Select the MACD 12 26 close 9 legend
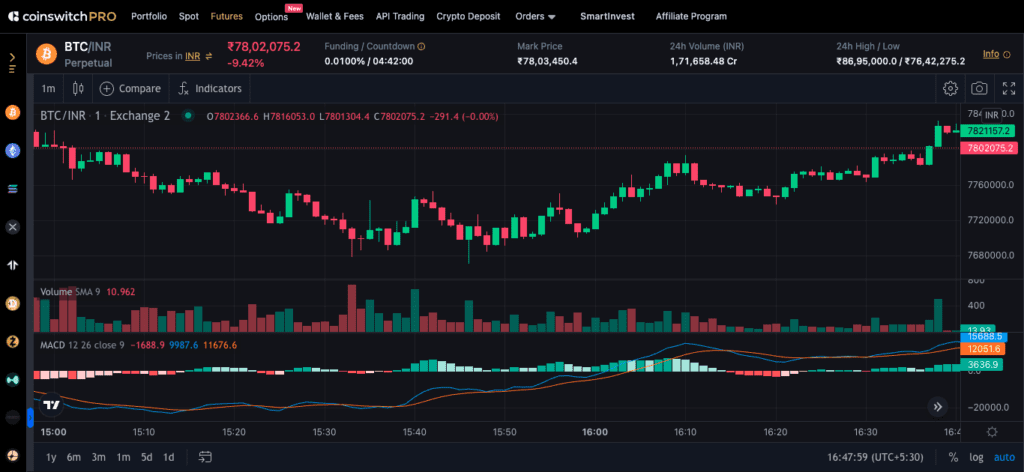Viewport: 1024px width, 472px height. pos(82,345)
